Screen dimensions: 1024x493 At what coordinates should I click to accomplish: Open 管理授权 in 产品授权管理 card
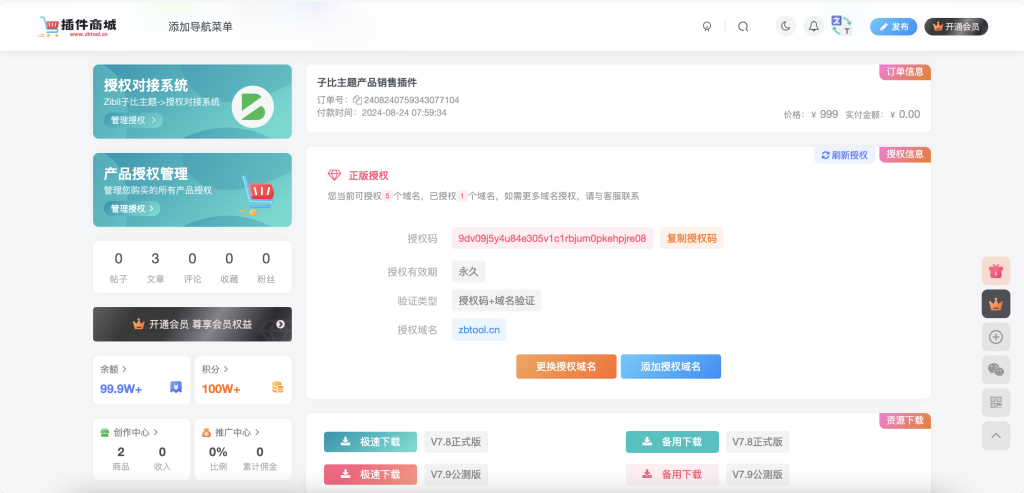(x=133, y=208)
